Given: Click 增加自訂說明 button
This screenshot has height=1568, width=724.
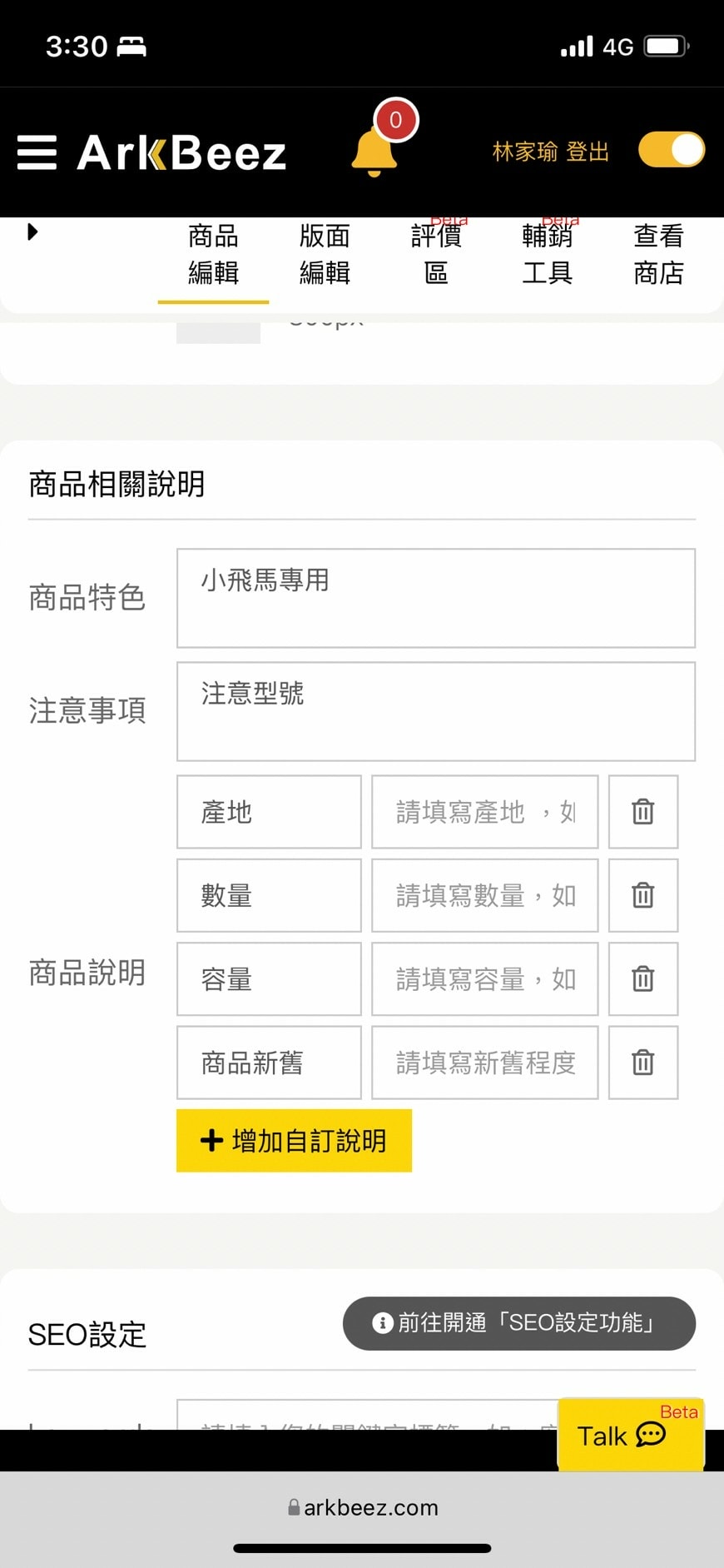Looking at the screenshot, I should point(294,1140).
